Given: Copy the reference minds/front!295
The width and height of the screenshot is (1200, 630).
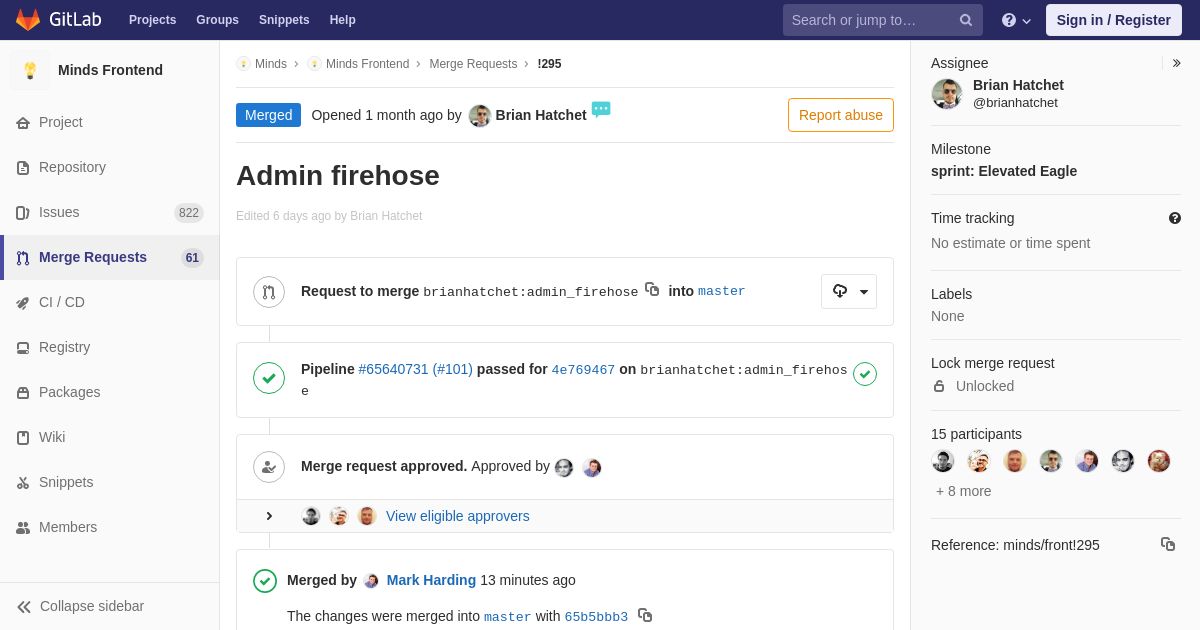Looking at the screenshot, I should click(x=1168, y=544).
